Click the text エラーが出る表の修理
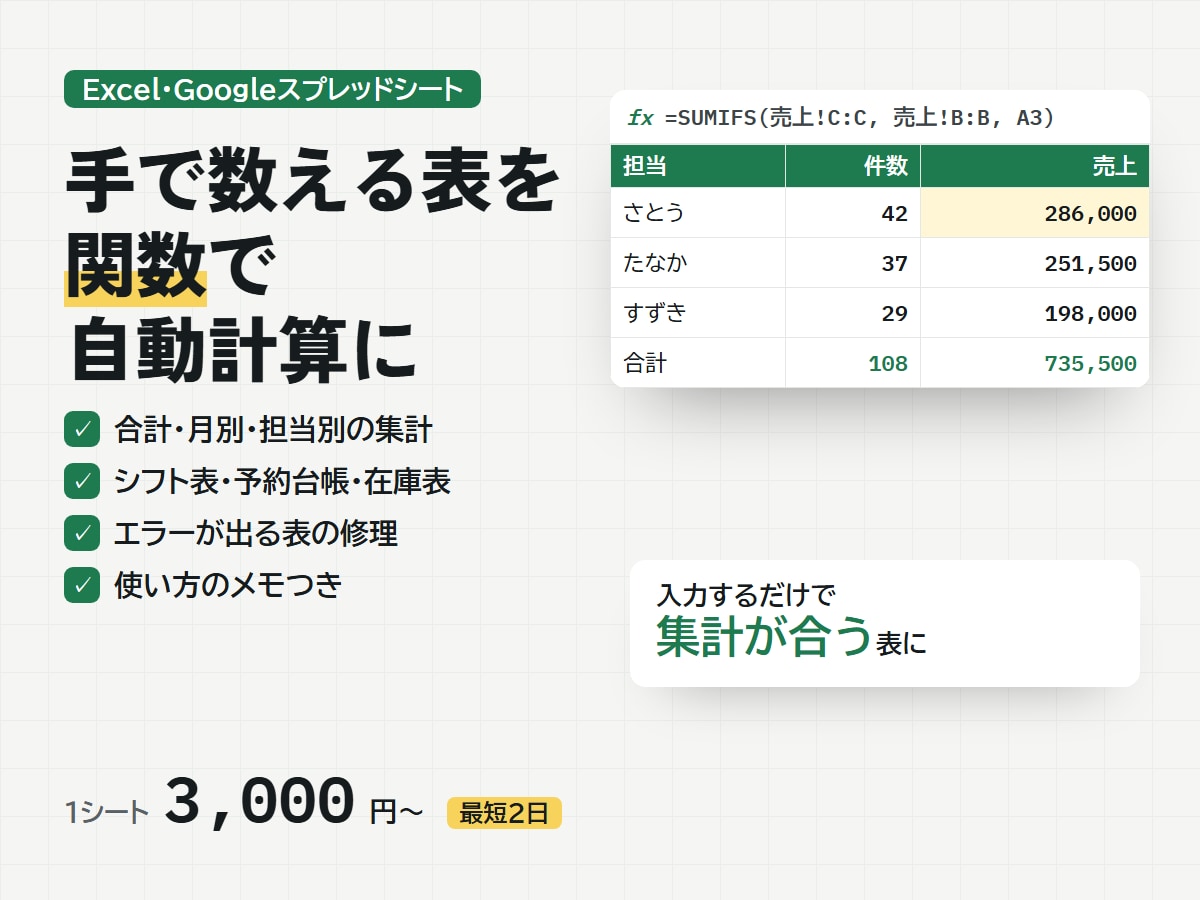This screenshot has width=1200, height=900. [256, 533]
